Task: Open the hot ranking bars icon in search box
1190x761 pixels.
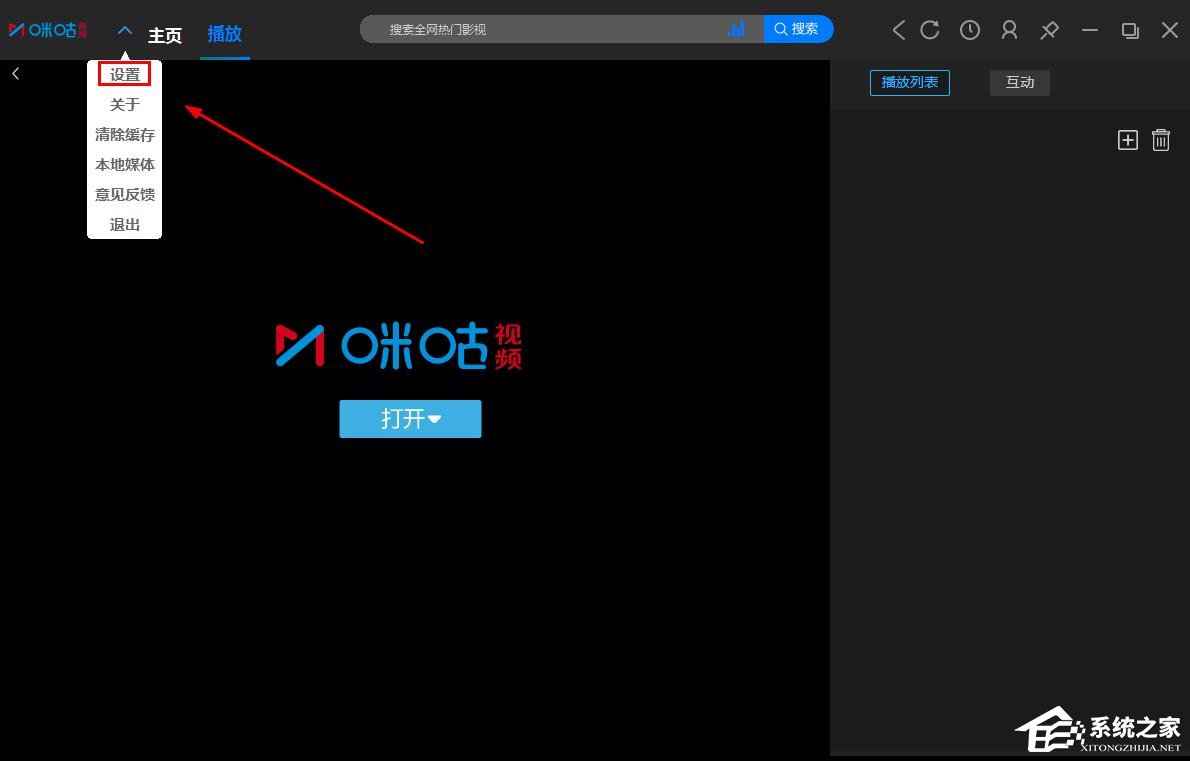Action: coord(736,29)
